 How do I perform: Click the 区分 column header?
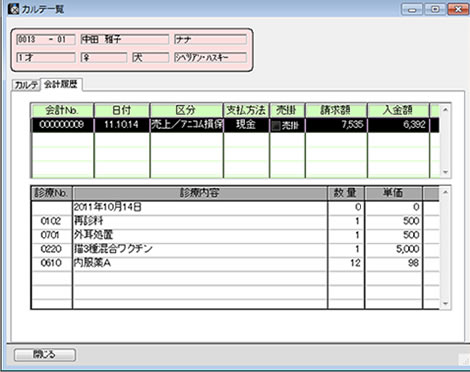186,110
